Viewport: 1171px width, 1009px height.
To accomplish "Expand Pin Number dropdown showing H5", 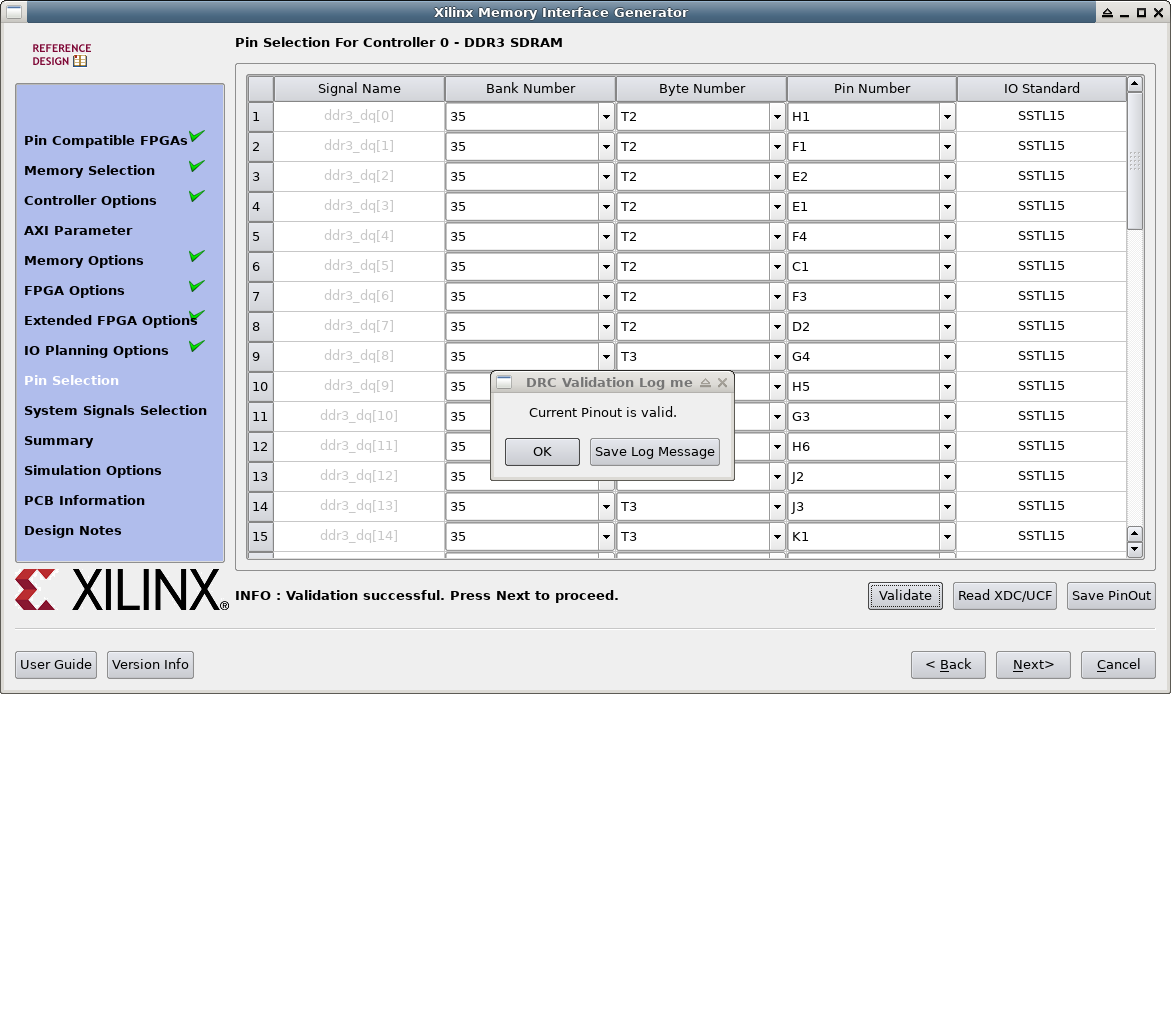I will tap(947, 386).
